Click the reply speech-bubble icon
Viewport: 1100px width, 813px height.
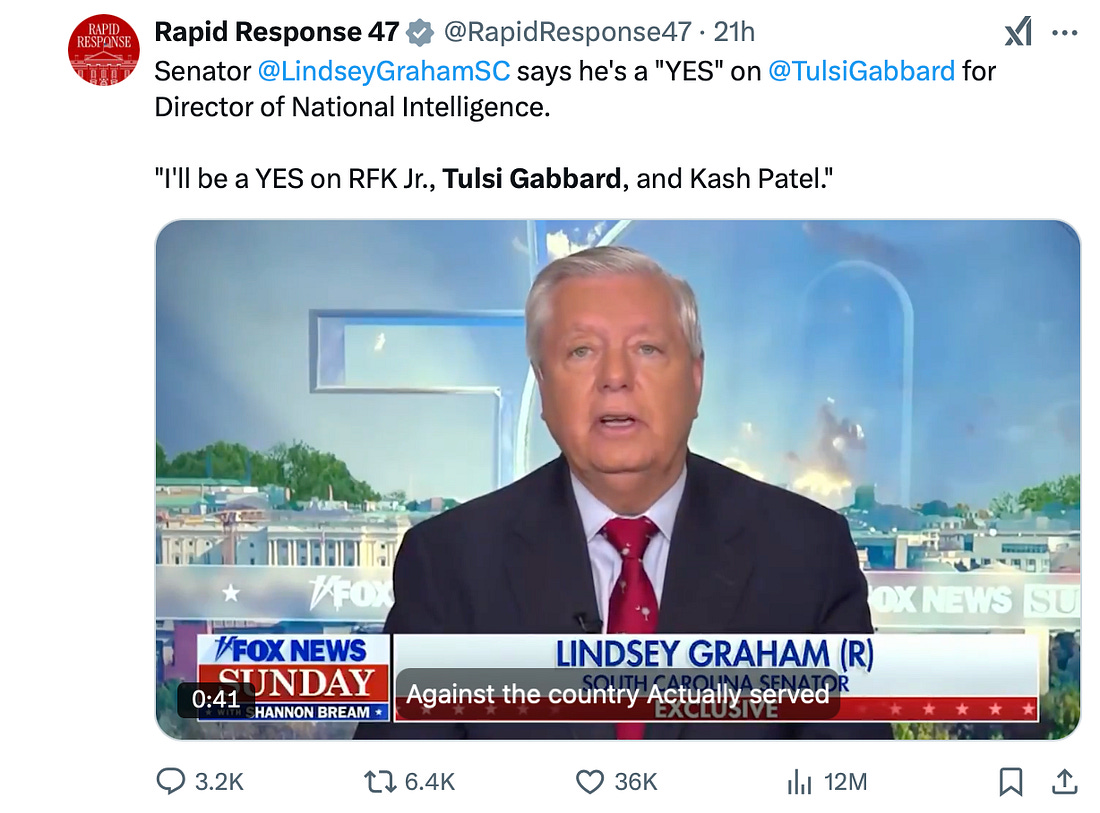(x=172, y=781)
